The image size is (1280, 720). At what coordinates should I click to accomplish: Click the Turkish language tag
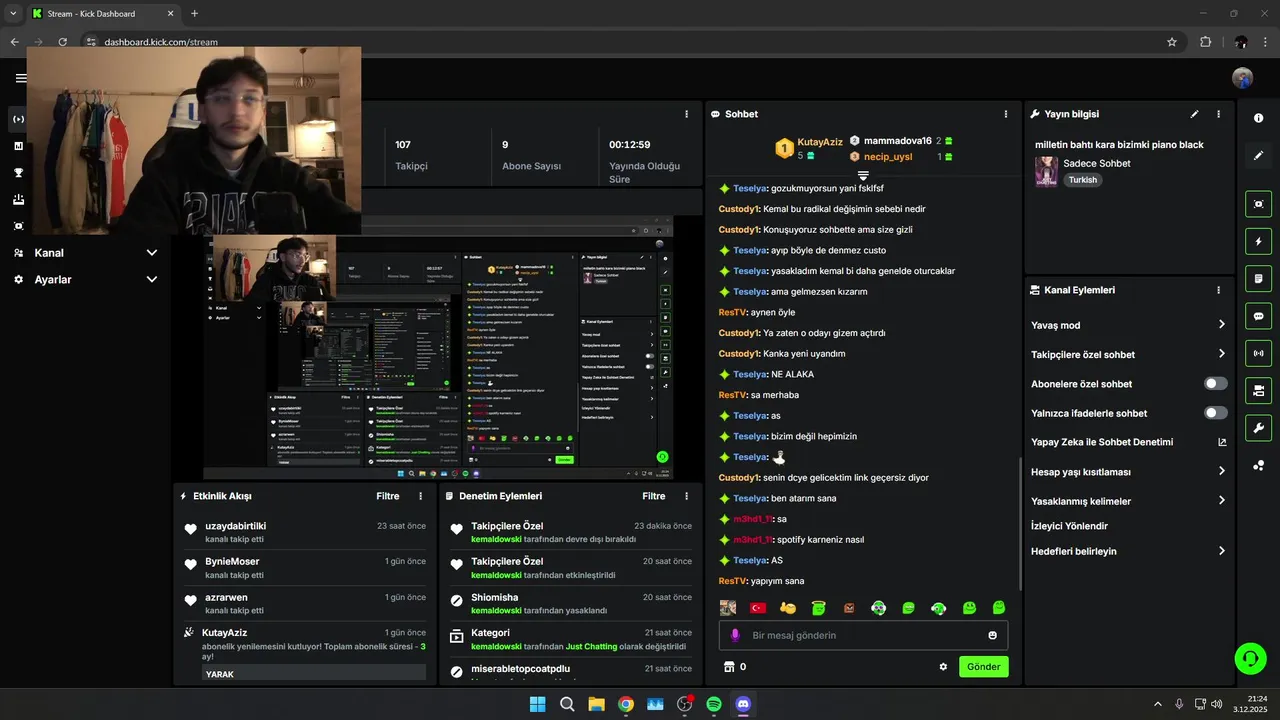pos(1082,180)
